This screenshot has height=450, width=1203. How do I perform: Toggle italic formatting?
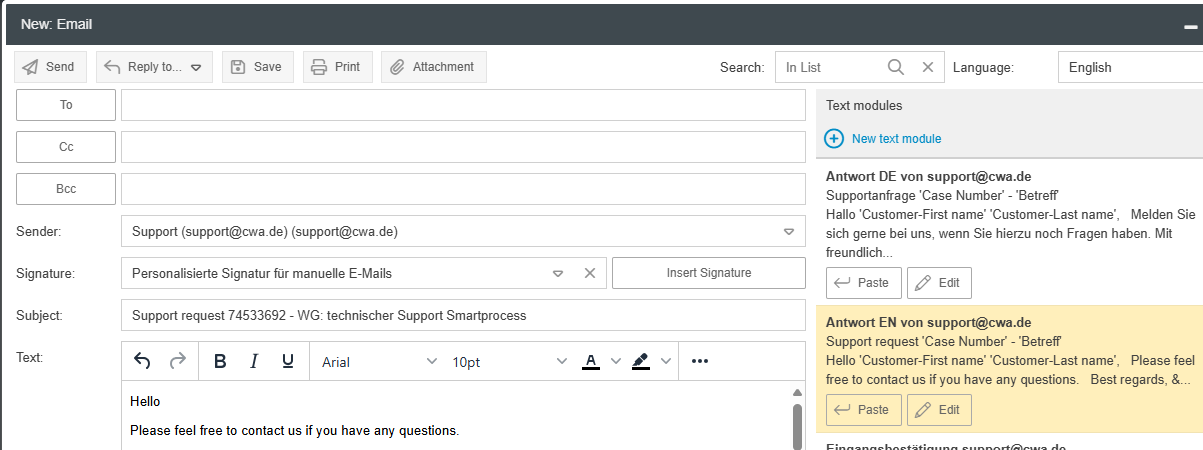[x=254, y=362]
